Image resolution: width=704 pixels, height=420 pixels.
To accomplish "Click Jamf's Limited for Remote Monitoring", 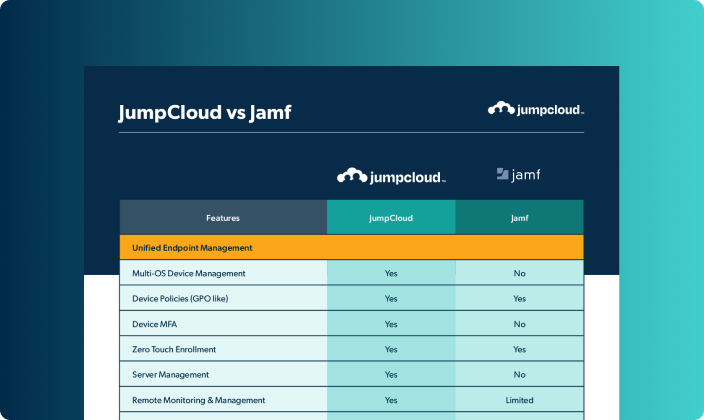I will (x=519, y=400).
